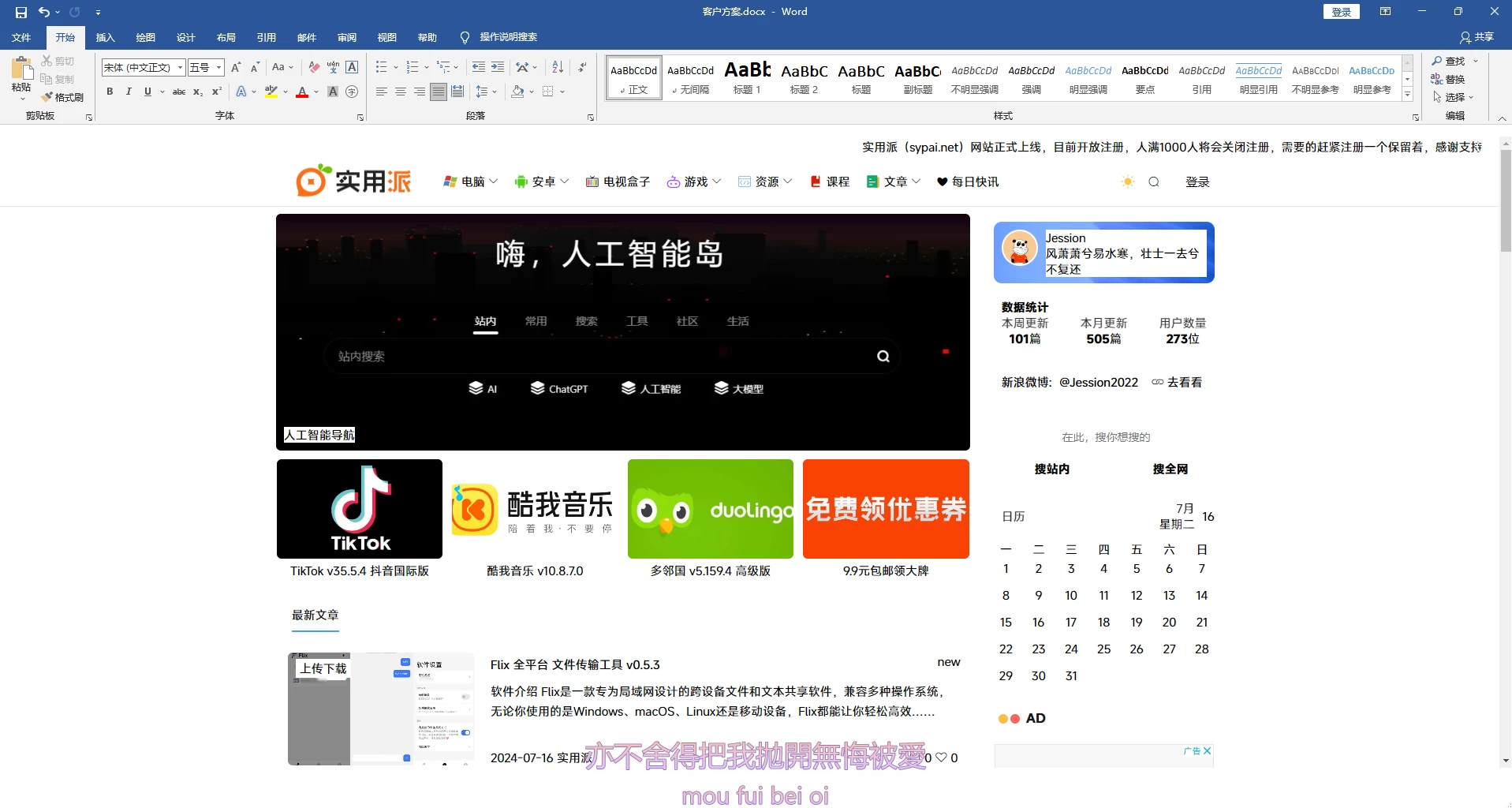Click the Sort (A-Z) icon
This screenshot has width=1512, height=808.
(558, 67)
